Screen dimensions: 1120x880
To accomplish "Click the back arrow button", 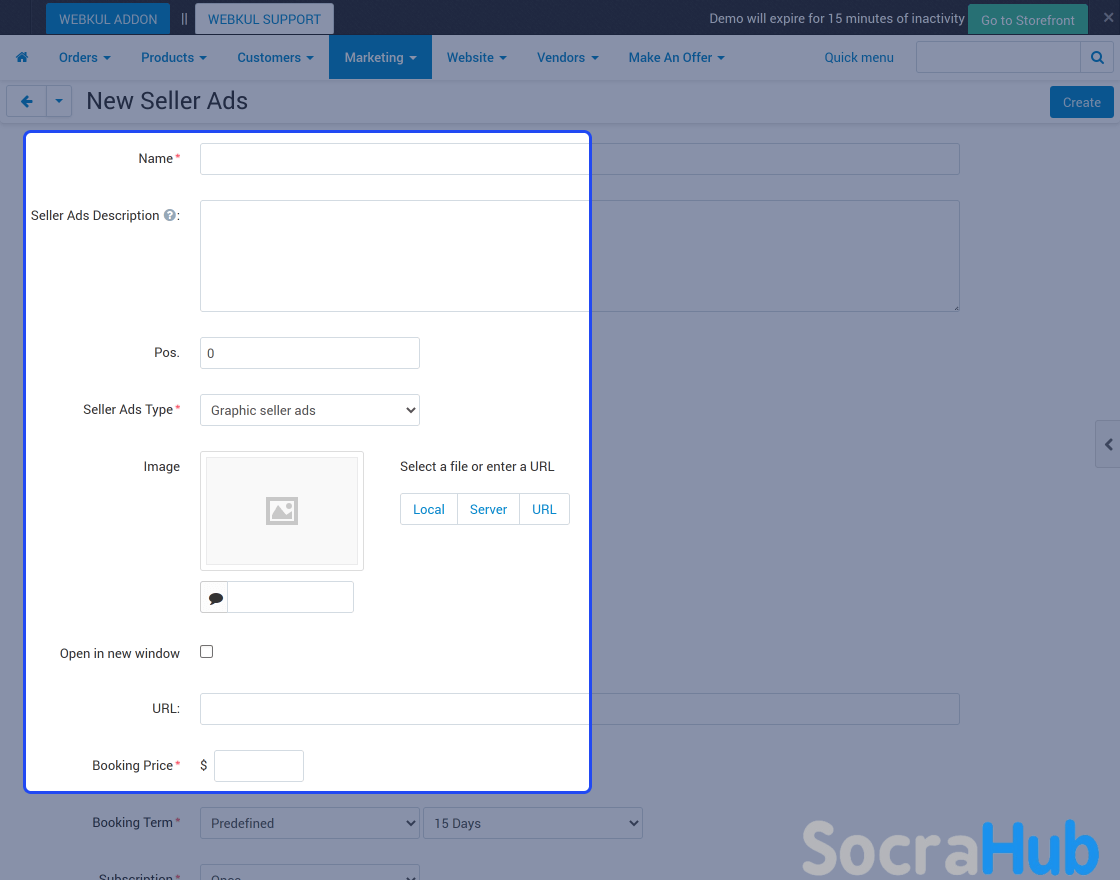I will (x=27, y=102).
